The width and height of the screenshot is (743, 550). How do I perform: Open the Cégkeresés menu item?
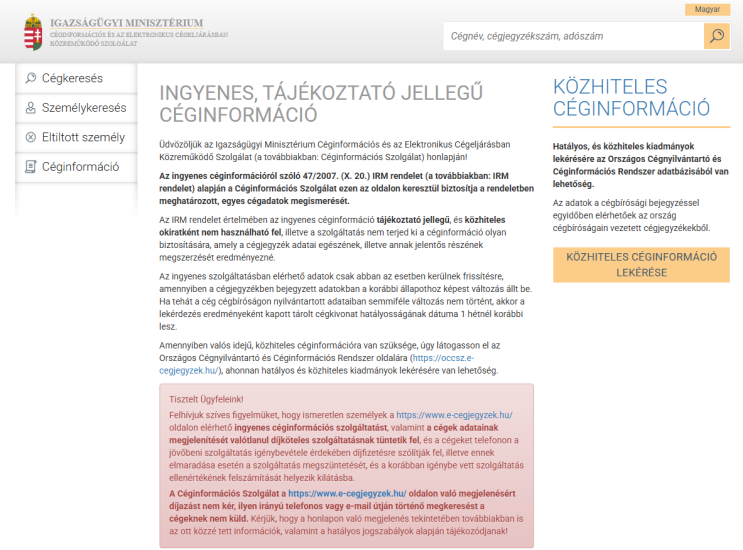click(76, 78)
